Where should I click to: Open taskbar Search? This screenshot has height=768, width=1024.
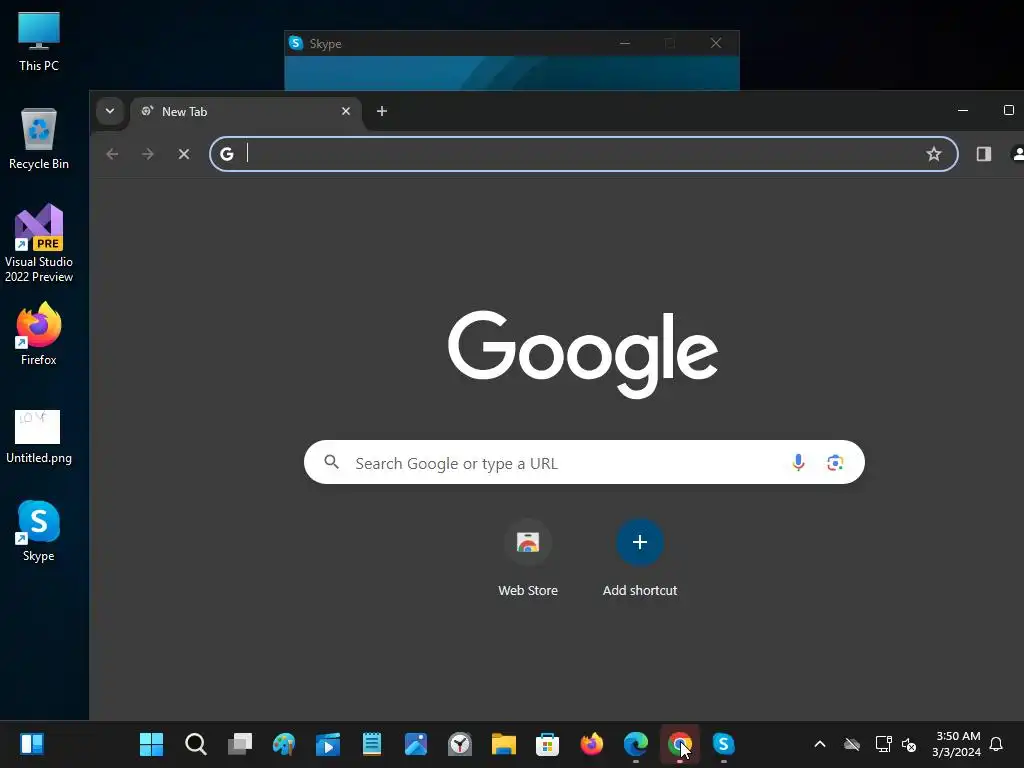pyautogui.click(x=196, y=744)
